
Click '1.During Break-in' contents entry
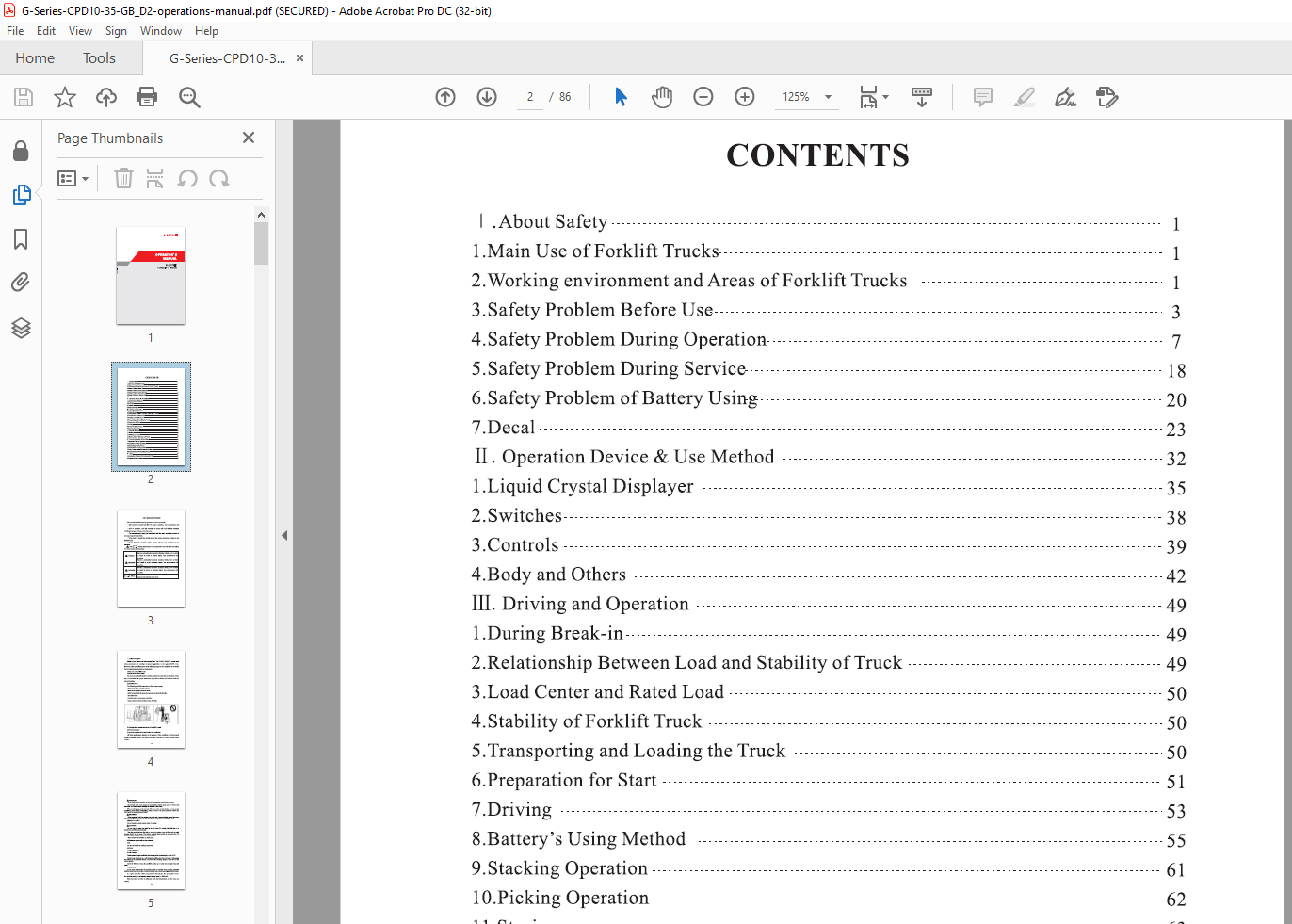tap(547, 634)
